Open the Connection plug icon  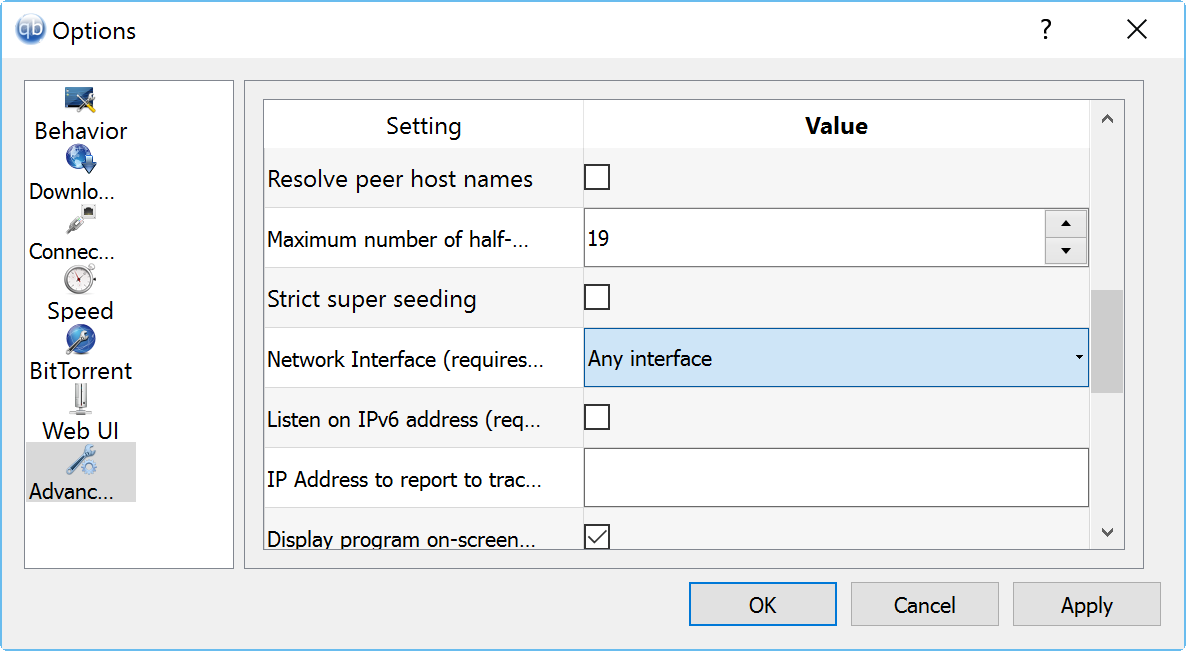pyautogui.click(x=80, y=219)
